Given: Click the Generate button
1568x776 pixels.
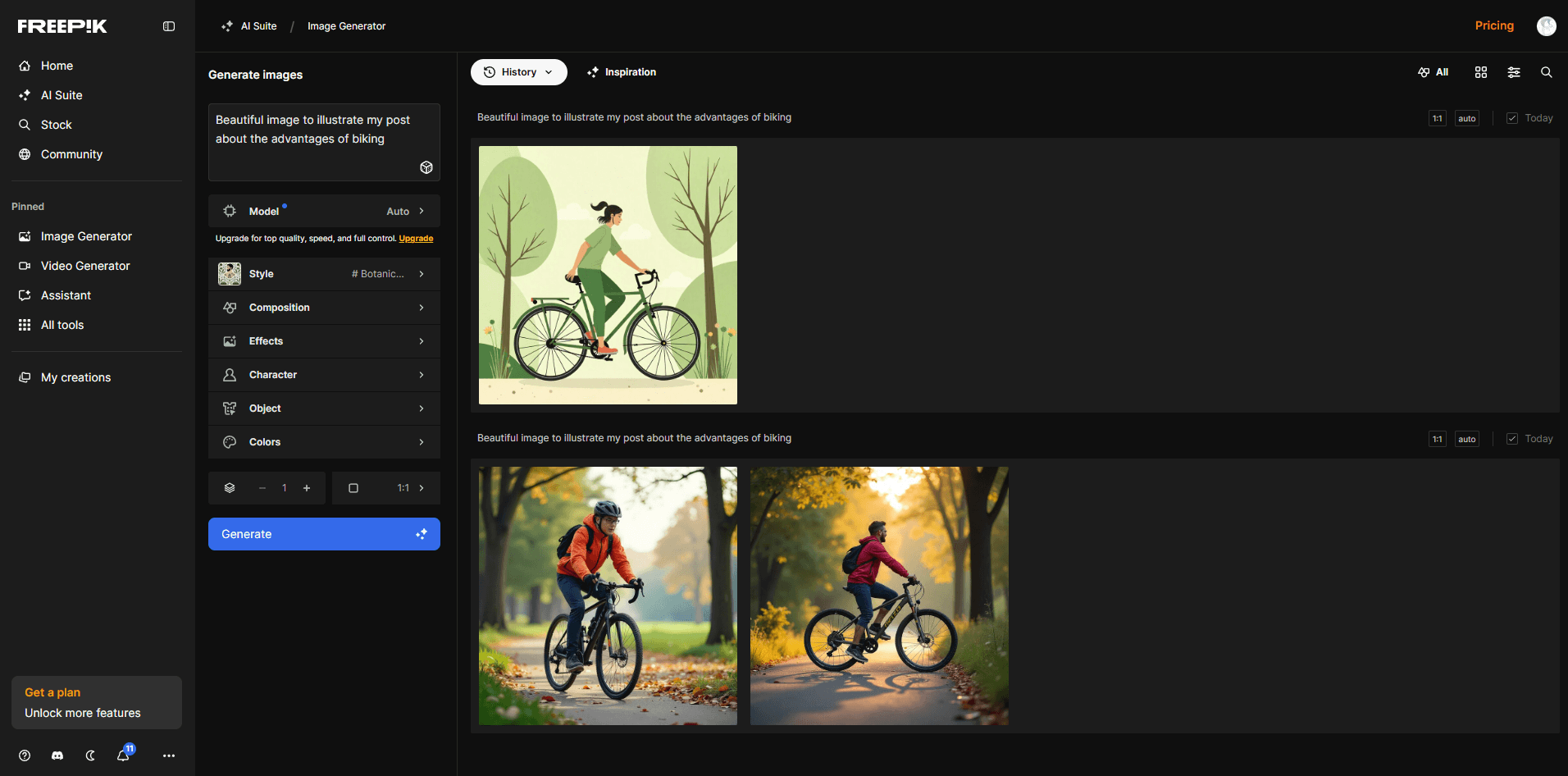Looking at the screenshot, I should point(324,534).
